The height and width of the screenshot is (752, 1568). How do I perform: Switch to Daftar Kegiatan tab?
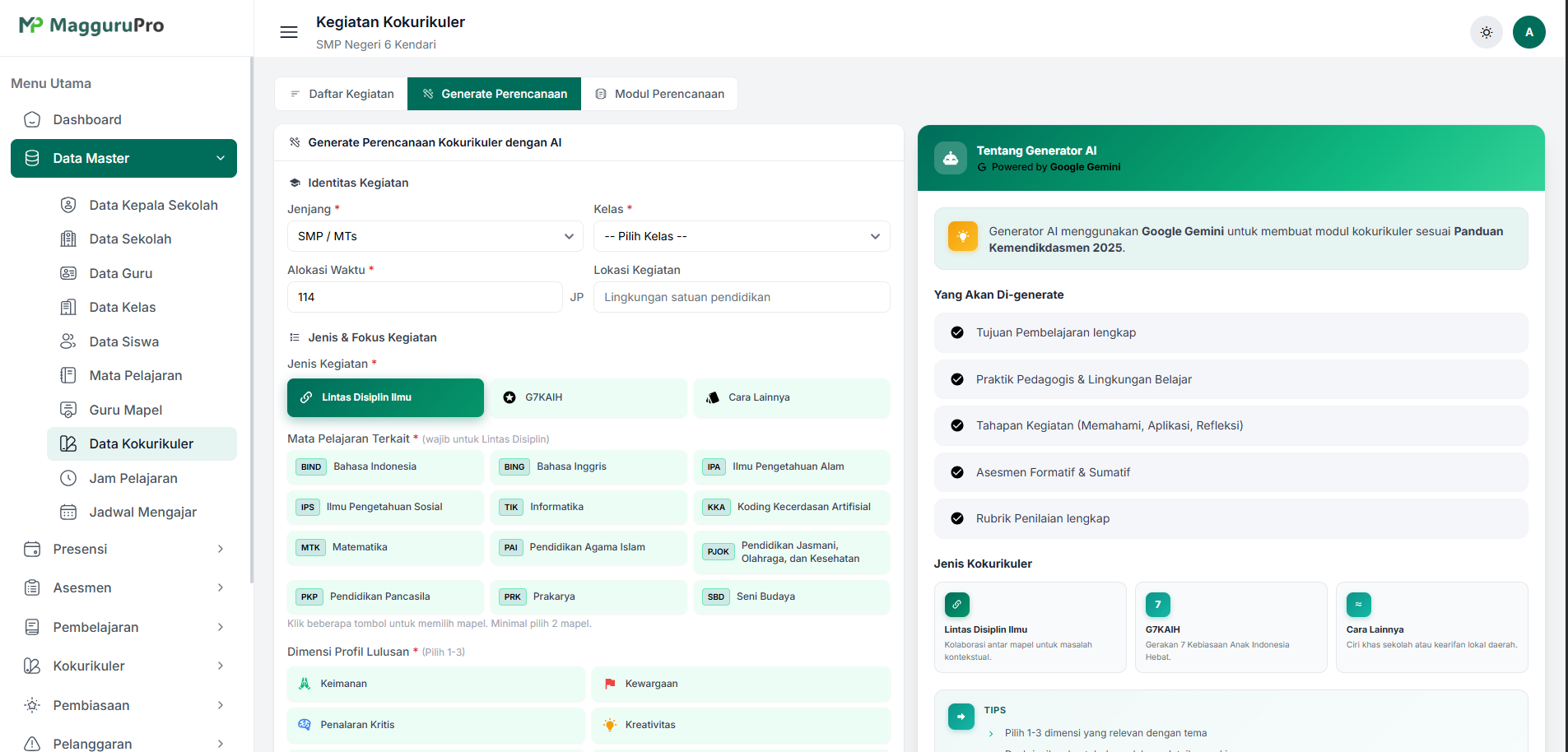(342, 94)
